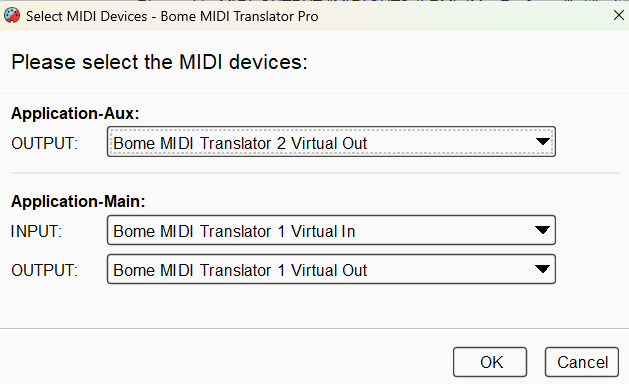Click the empty area left of OK button
Image resolution: width=629 pixels, height=384 pixels.
[225, 362]
